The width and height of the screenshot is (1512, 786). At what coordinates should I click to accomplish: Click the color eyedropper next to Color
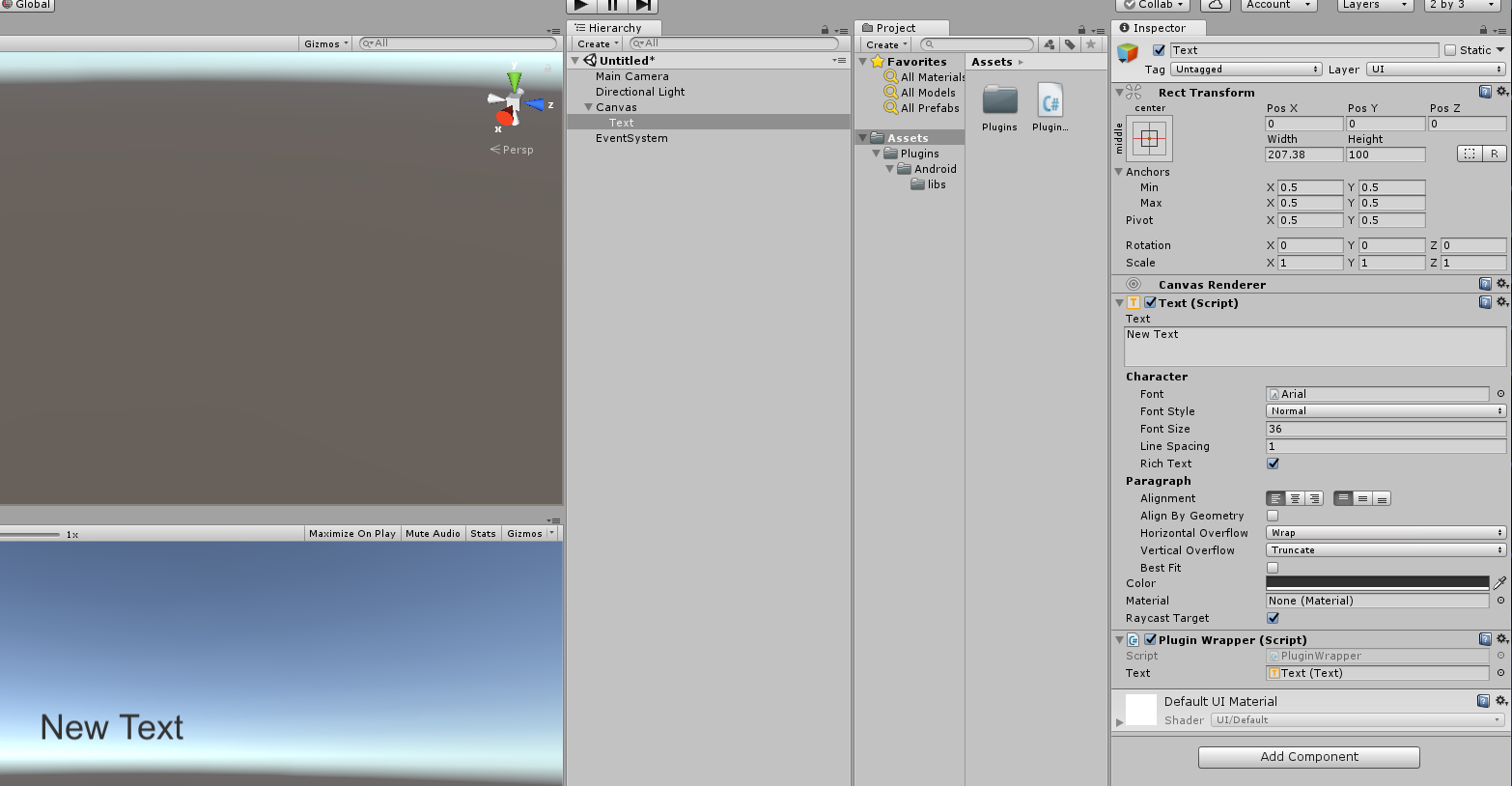1499,582
